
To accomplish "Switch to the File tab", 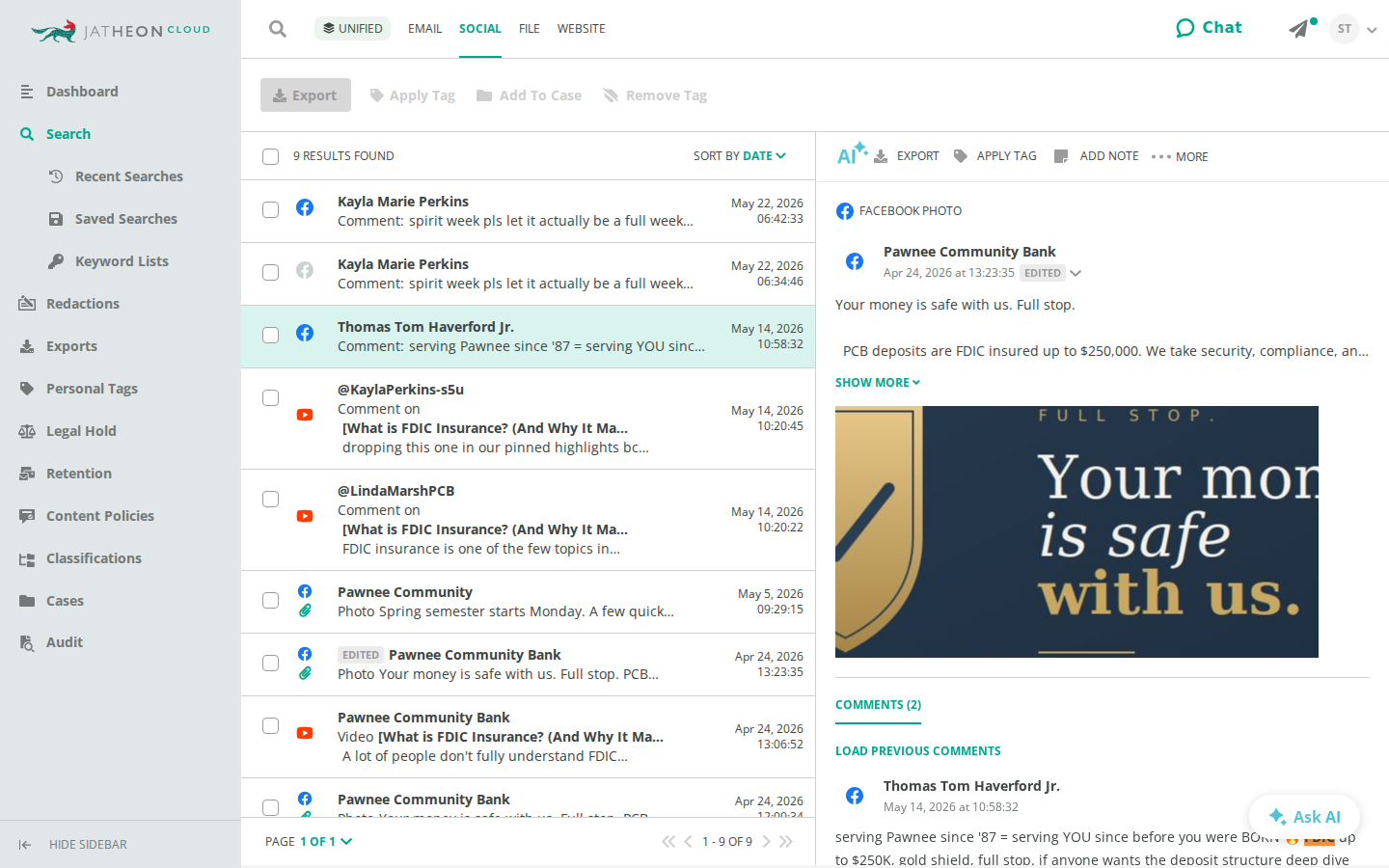I will (529, 29).
